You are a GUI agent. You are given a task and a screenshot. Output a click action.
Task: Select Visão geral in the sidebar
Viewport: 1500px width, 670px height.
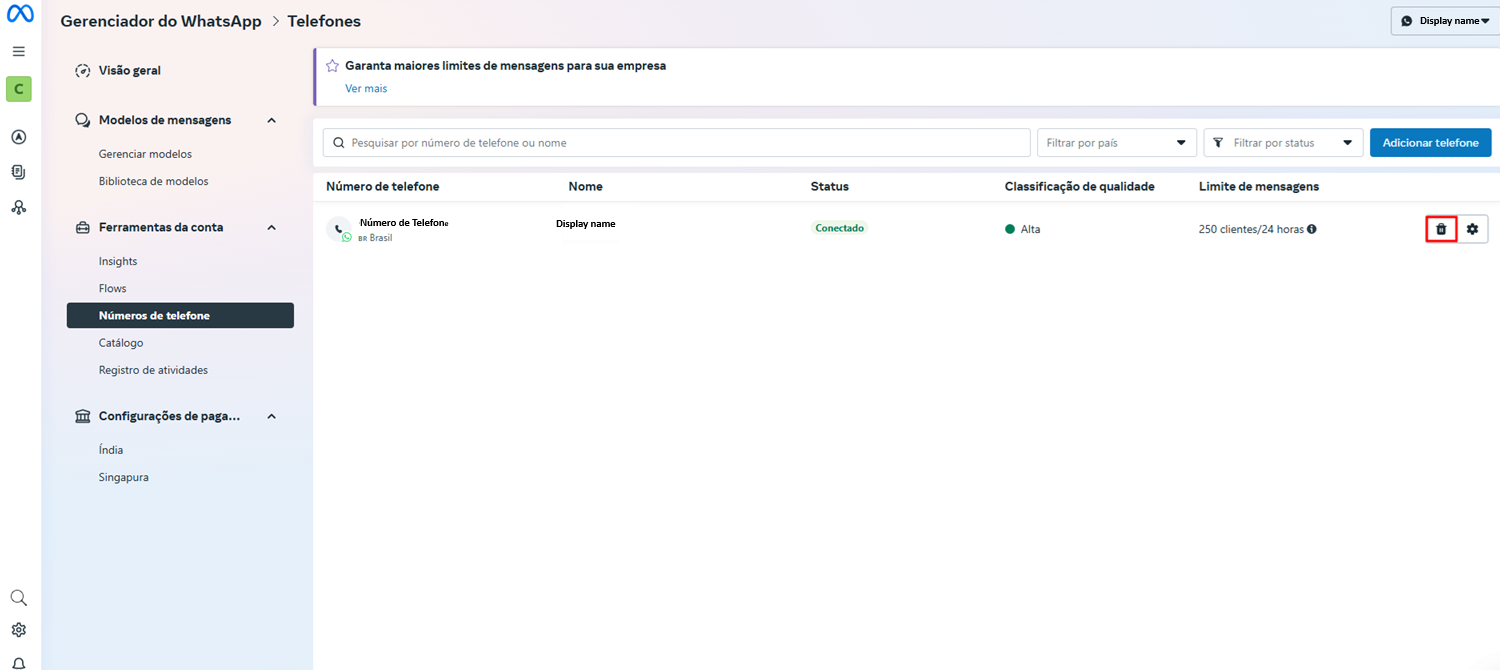click(x=130, y=71)
